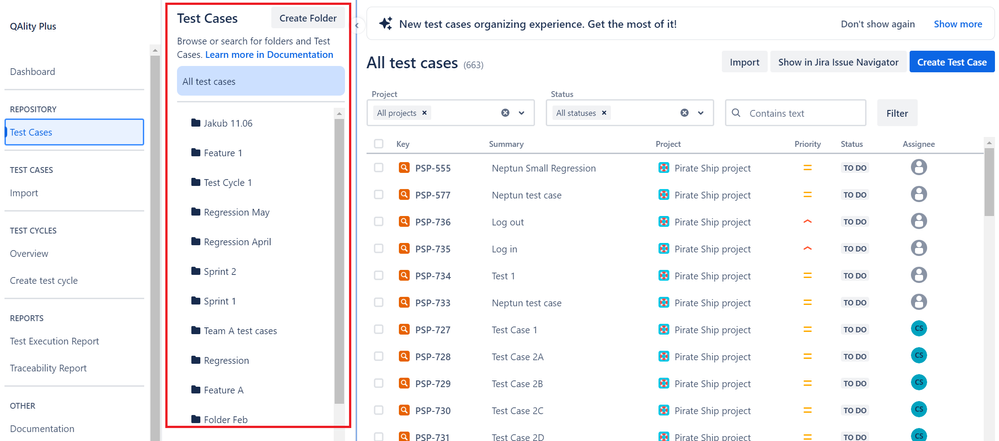Sort the table by Key column
Viewport: 999px width, 441px height.
click(403, 144)
